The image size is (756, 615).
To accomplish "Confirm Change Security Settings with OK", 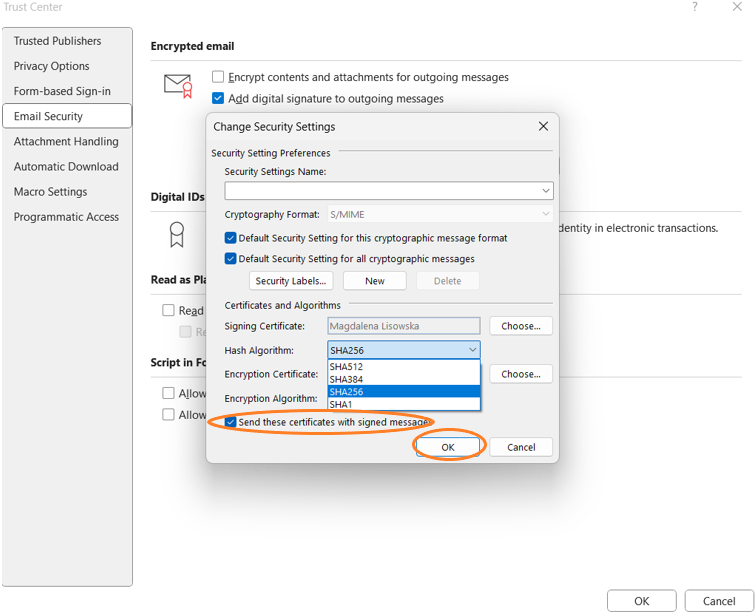I will point(448,447).
